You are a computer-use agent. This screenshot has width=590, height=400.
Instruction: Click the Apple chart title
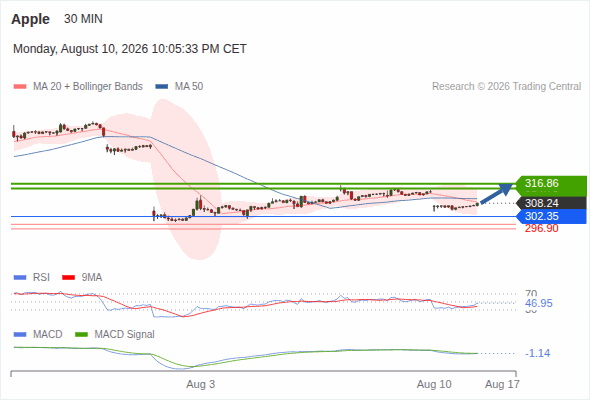(30, 19)
